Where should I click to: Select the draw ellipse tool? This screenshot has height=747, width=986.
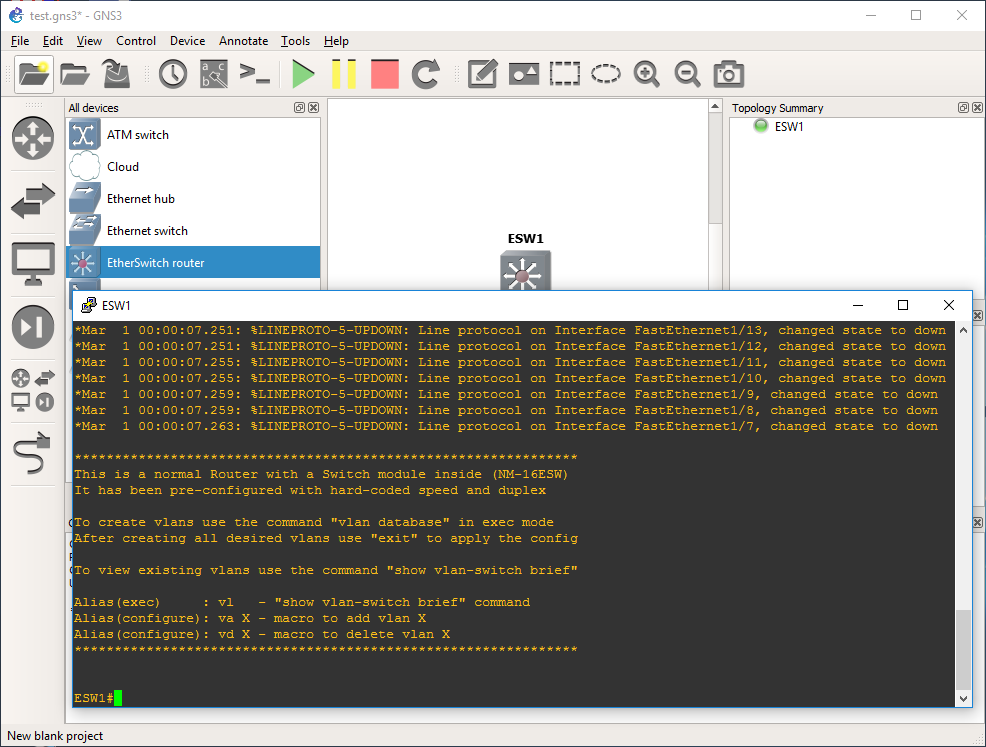pyautogui.click(x=606, y=74)
